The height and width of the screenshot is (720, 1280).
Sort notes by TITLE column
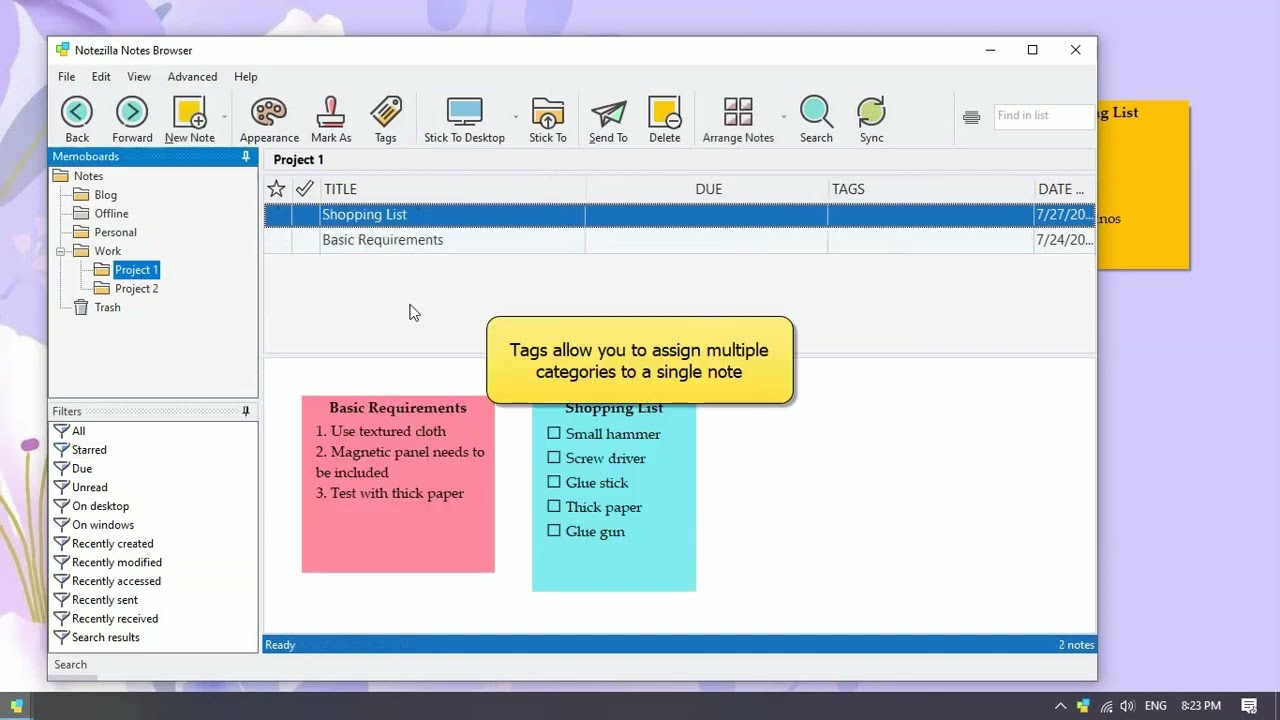453,189
